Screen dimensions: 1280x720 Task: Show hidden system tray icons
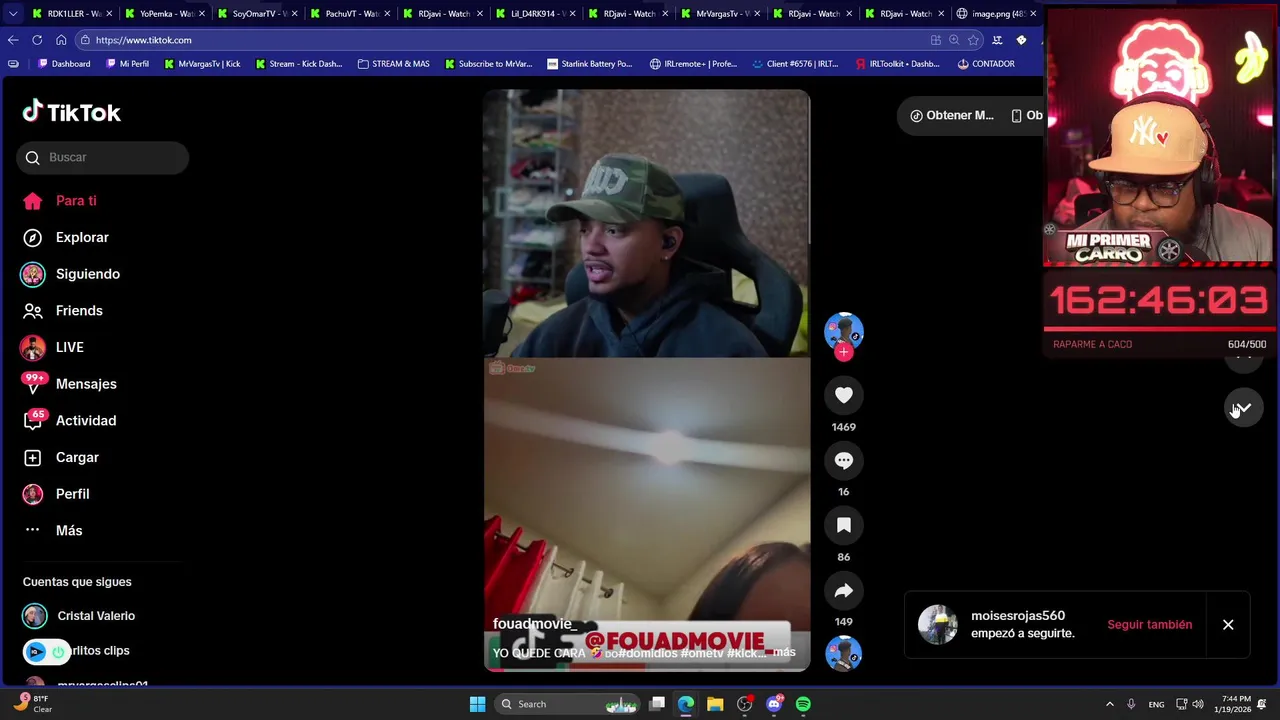click(1109, 704)
